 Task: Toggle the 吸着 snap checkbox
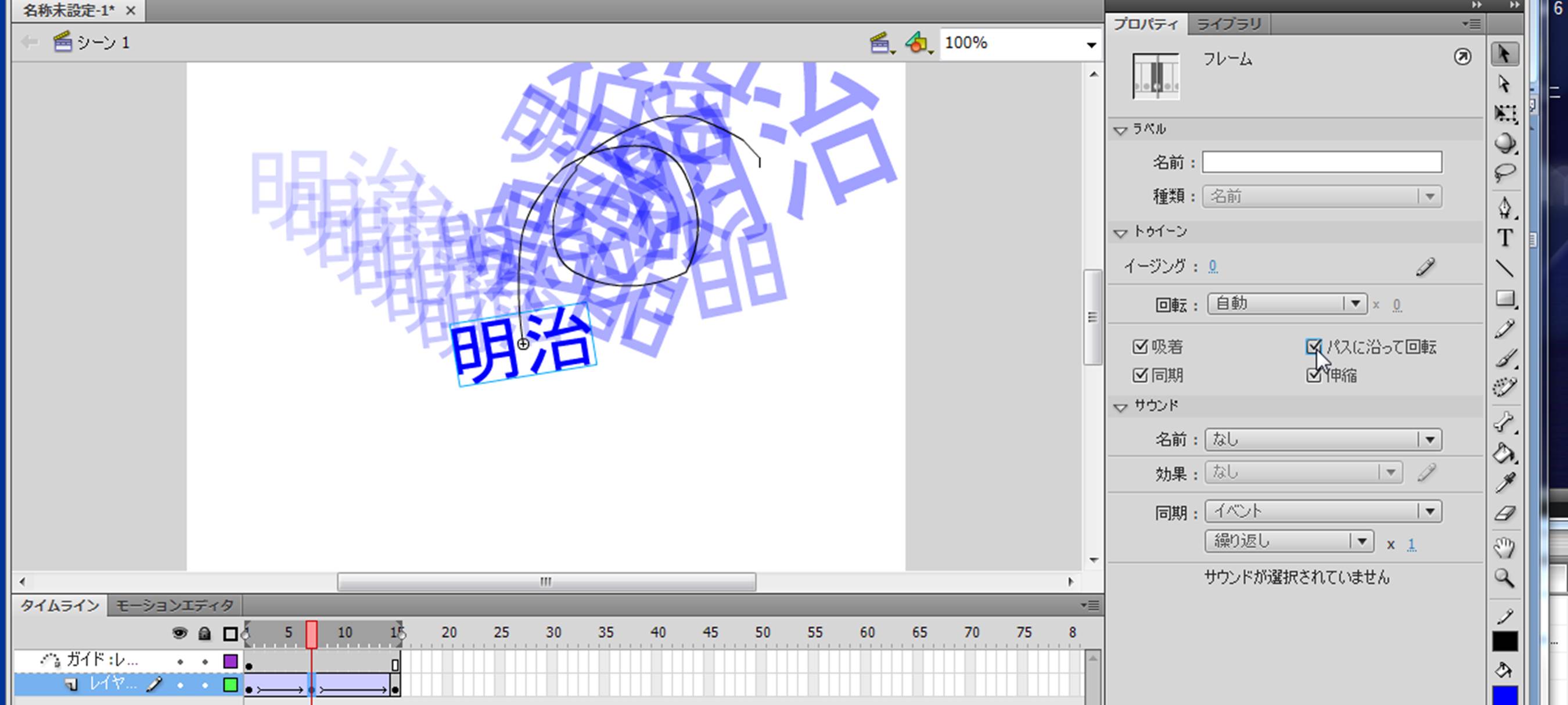[1139, 347]
